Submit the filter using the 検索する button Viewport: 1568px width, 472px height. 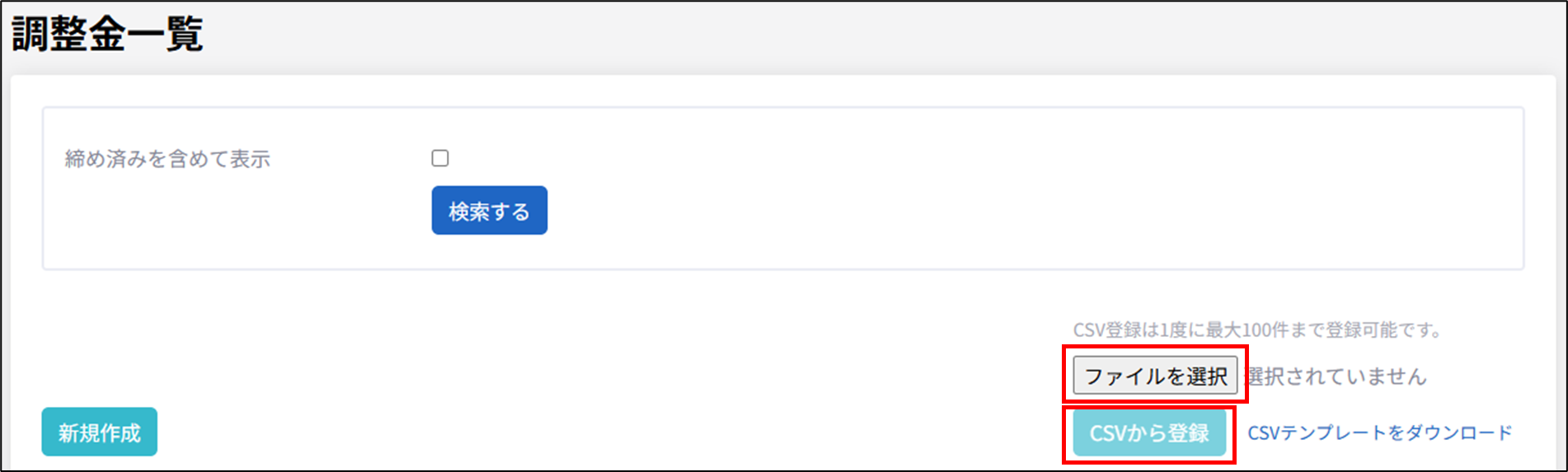point(489,211)
